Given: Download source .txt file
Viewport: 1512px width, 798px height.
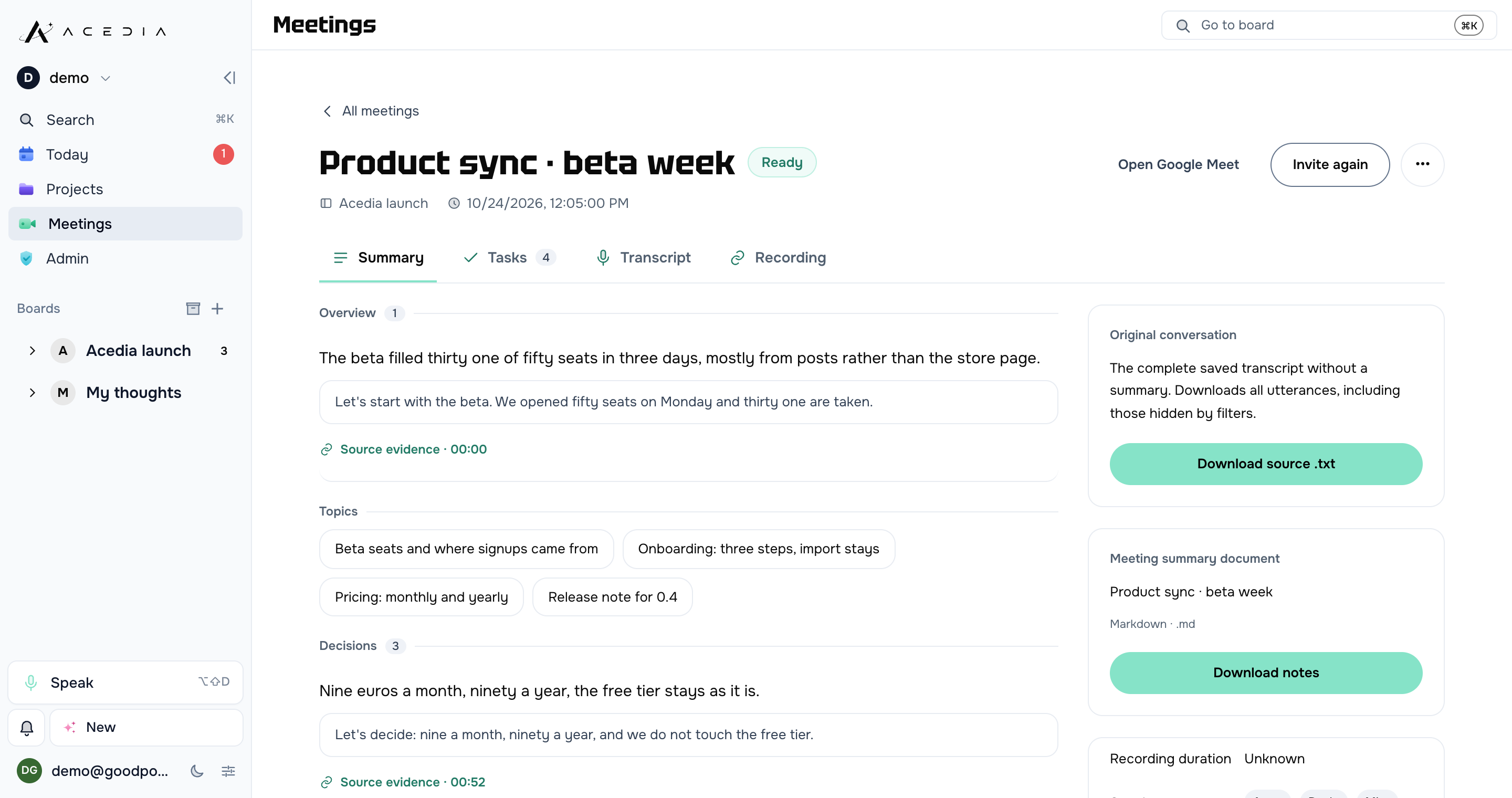Looking at the screenshot, I should click(x=1265, y=464).
